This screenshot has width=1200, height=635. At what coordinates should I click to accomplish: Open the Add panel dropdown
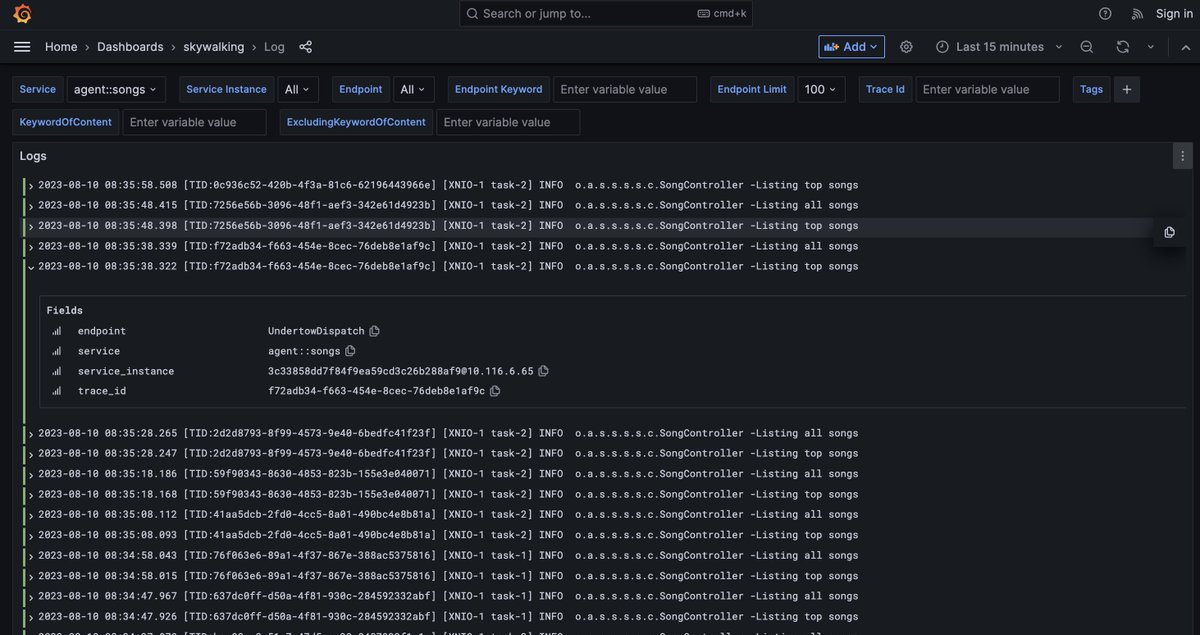pos(851,47)
